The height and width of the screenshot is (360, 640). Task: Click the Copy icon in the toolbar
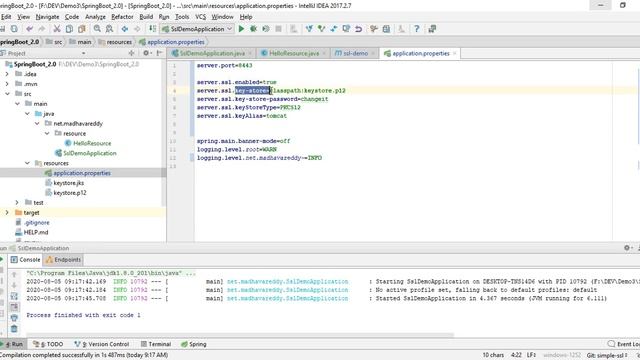click(x=69, y=29)
